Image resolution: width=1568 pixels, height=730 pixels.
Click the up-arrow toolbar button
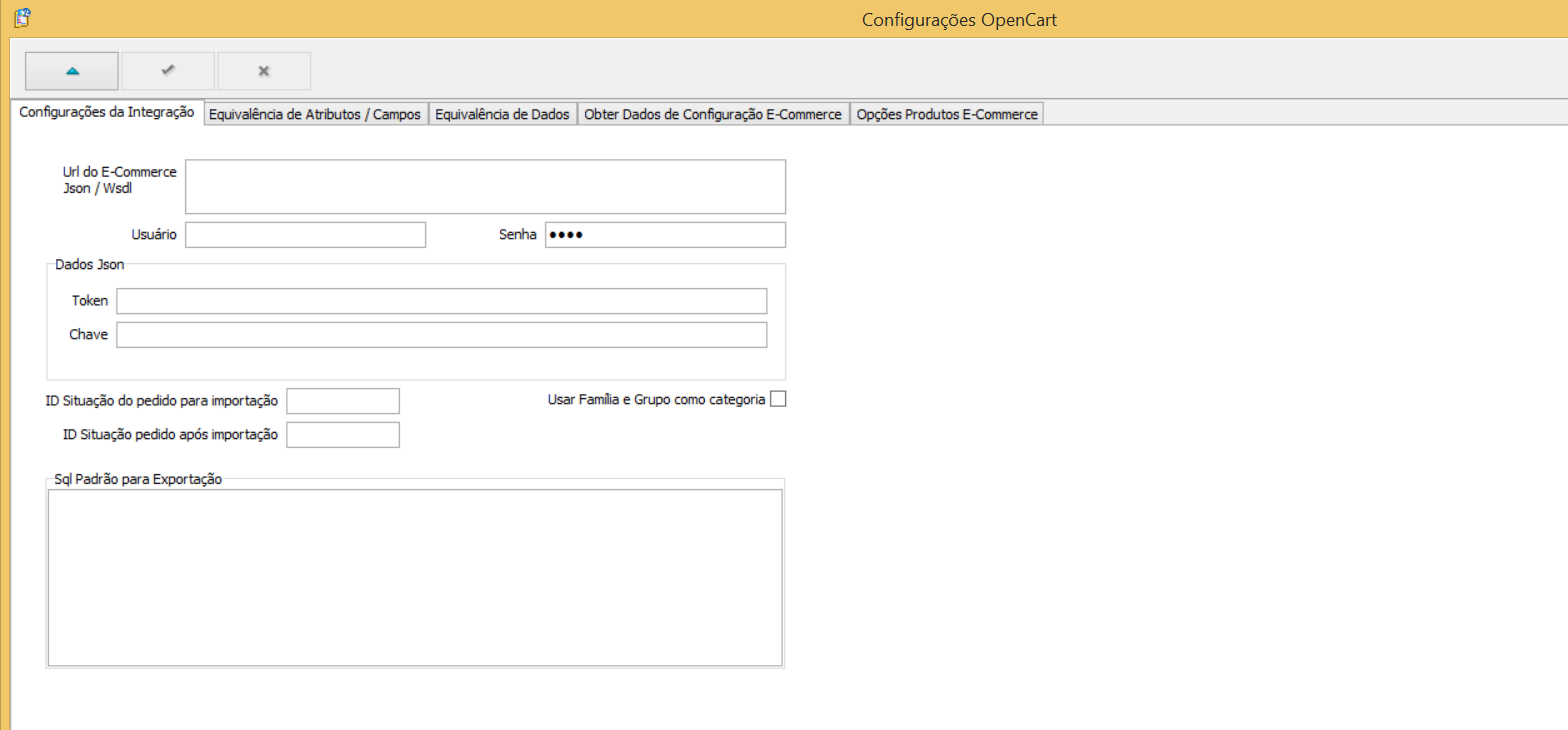click(72, 71)
